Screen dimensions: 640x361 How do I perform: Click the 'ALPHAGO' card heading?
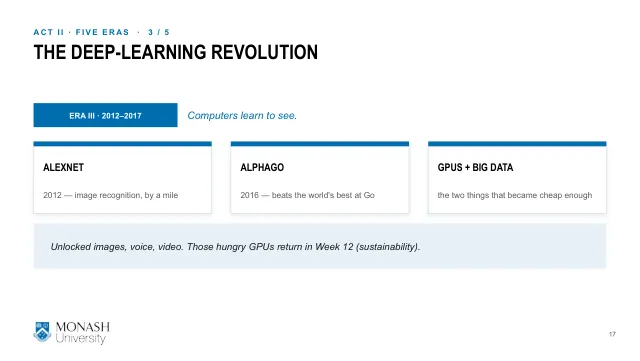click(x=262, y=167)
